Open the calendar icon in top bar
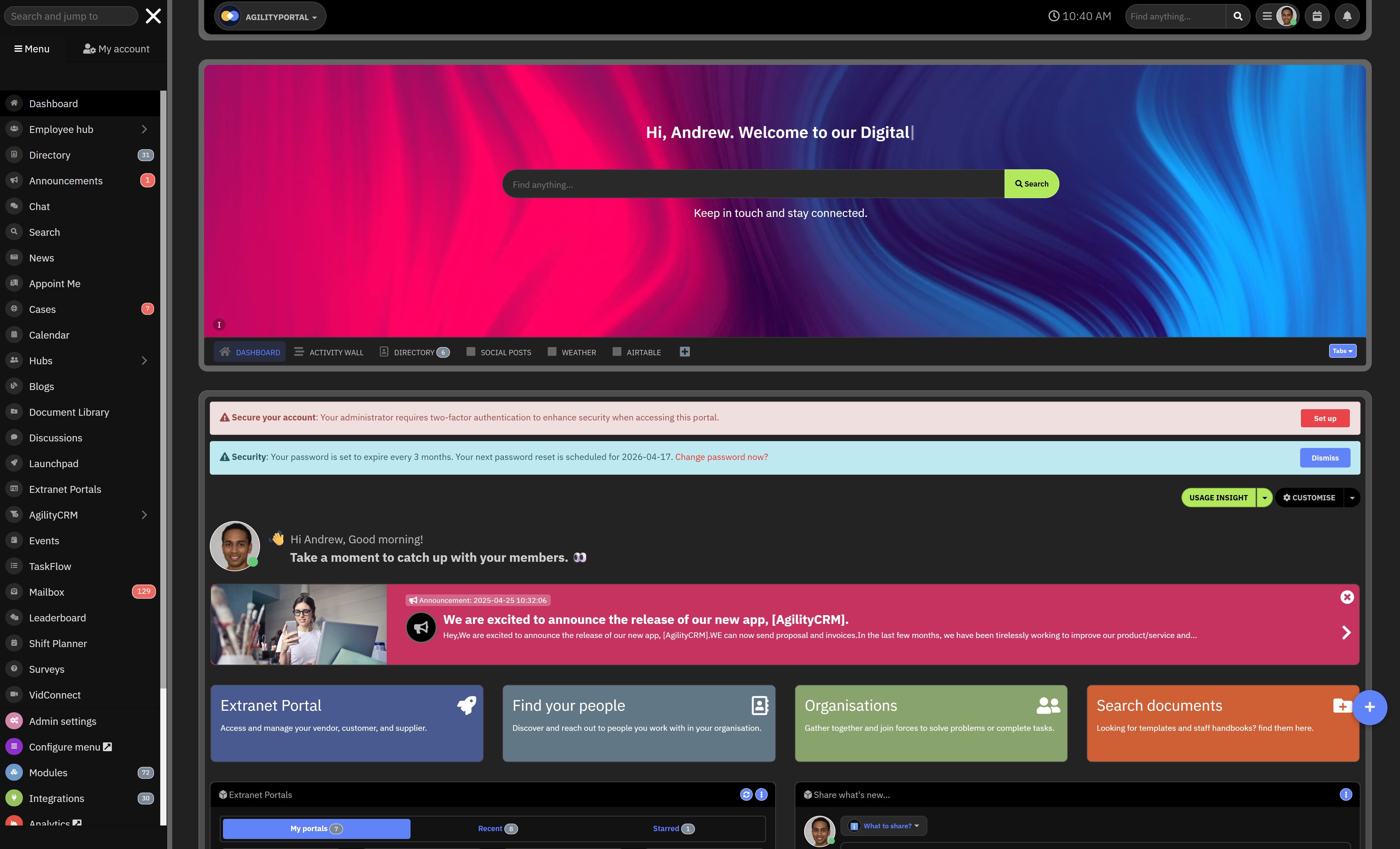 pyautogui.click(x=1317, y=17)
